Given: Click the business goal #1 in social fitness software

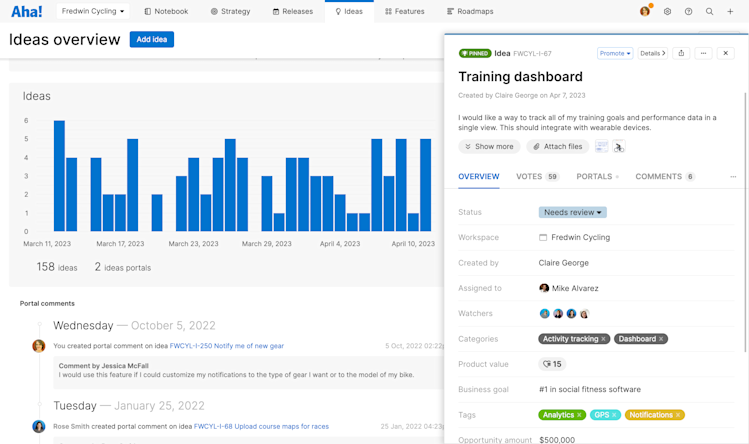Looking at the screenshot, I should (x=590, y=390).
